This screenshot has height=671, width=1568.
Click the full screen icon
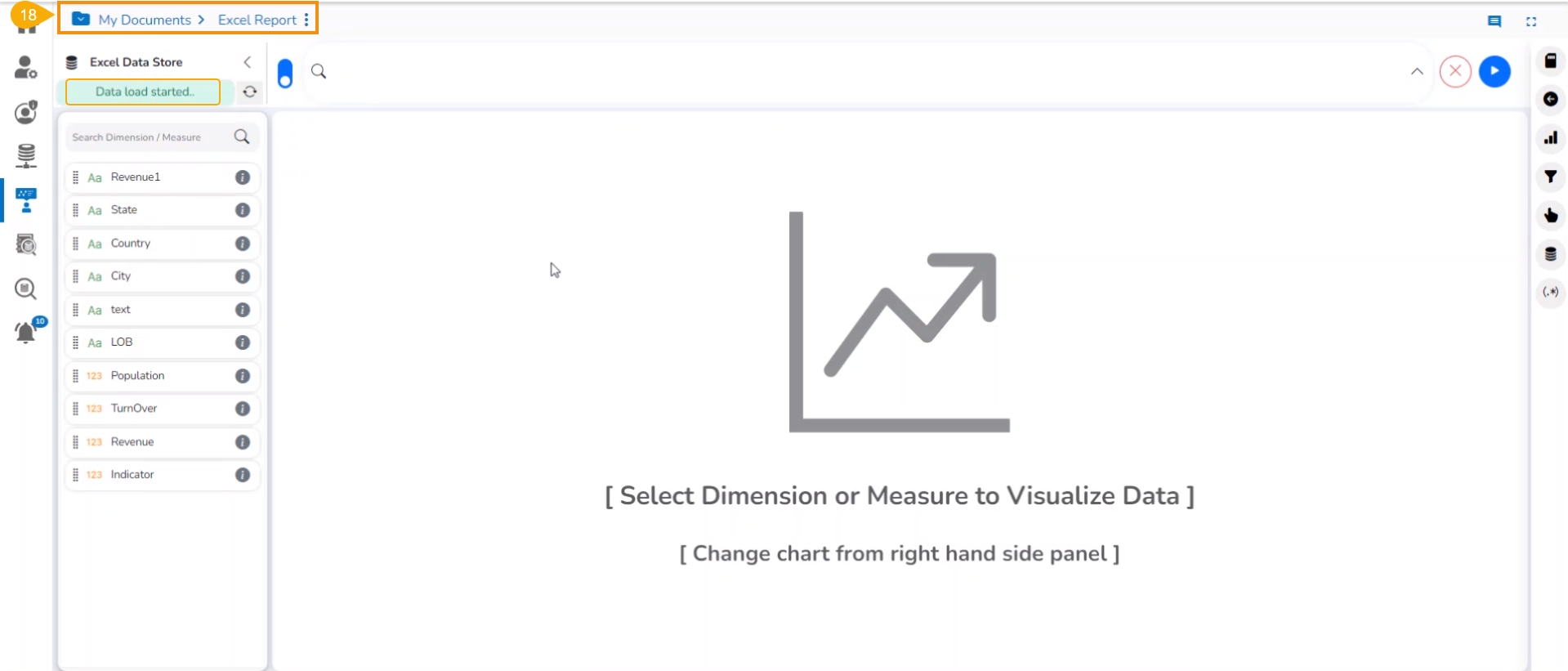click(x=1531, y=21)
